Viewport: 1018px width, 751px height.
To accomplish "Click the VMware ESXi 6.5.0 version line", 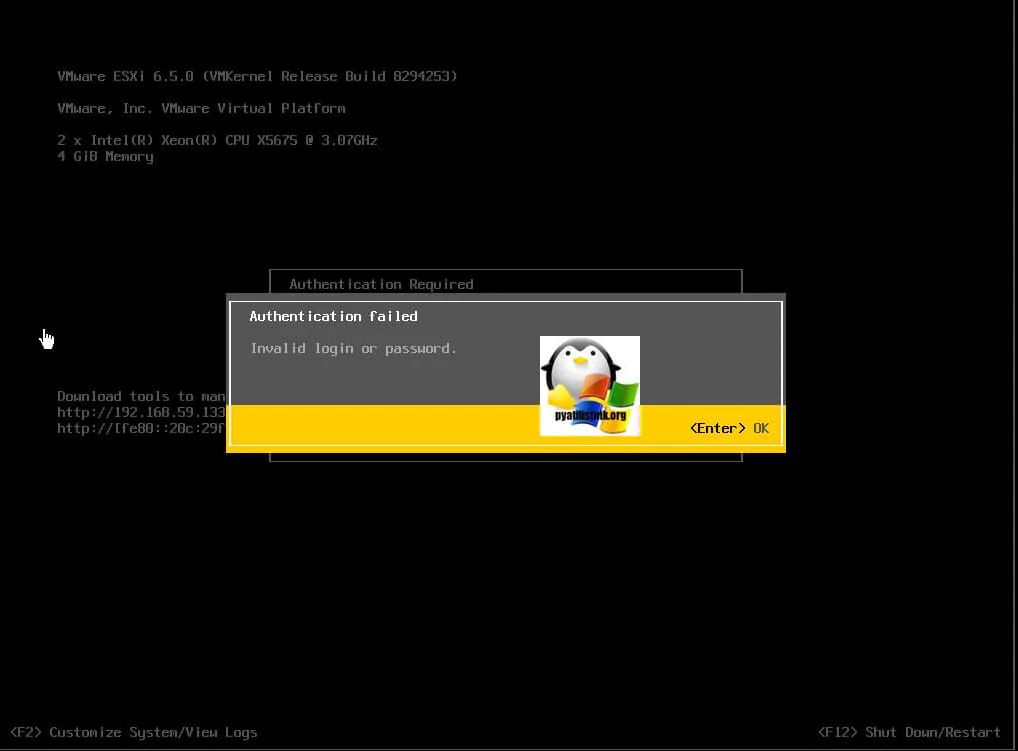I will [257, 76].
